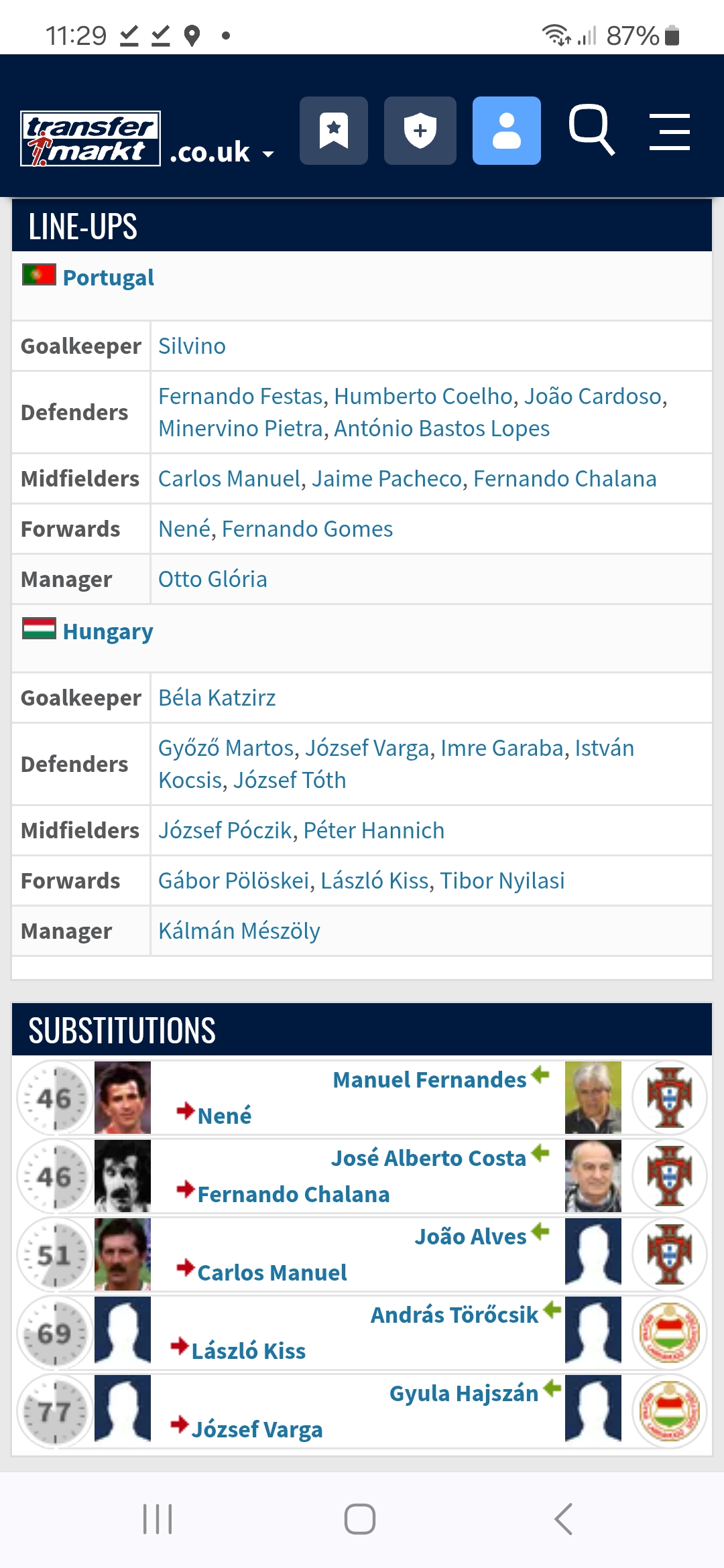
Task: Open the search magnifier
Action: coord(591,130)
